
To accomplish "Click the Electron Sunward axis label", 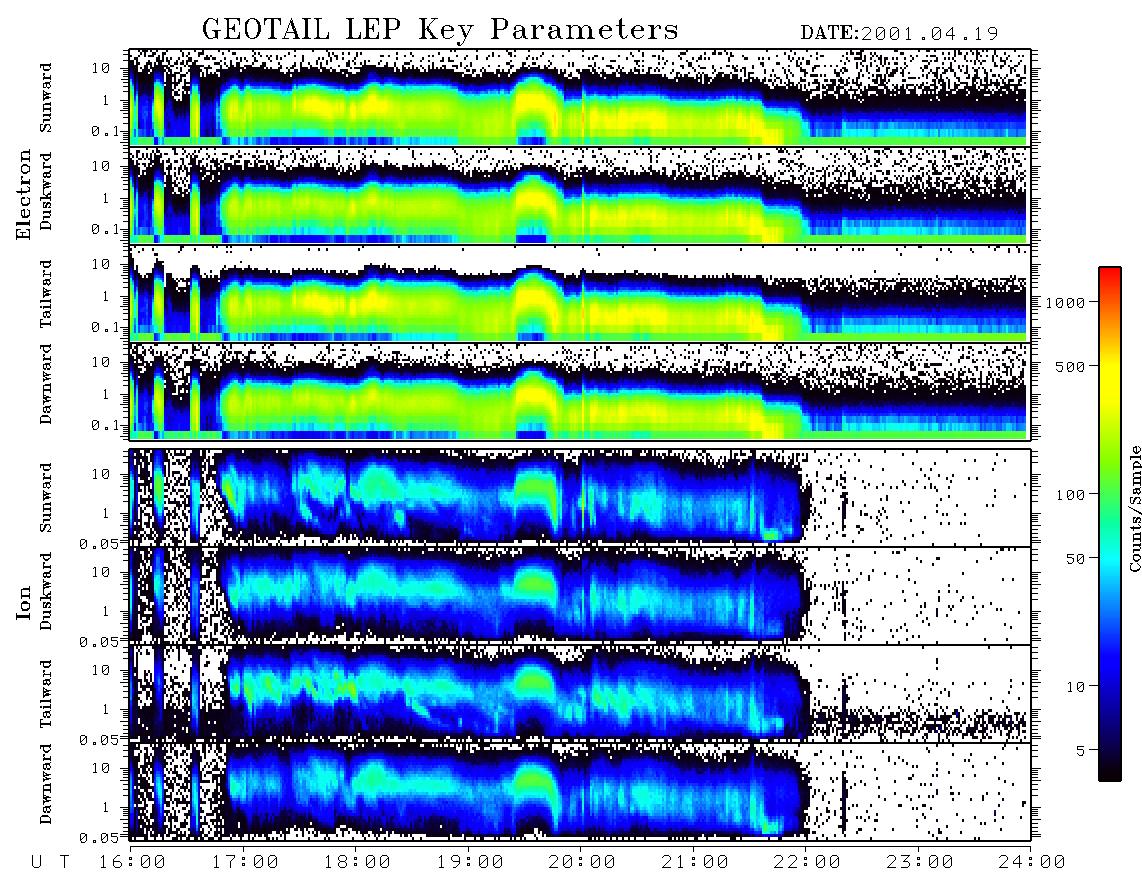I will (46, 98).
